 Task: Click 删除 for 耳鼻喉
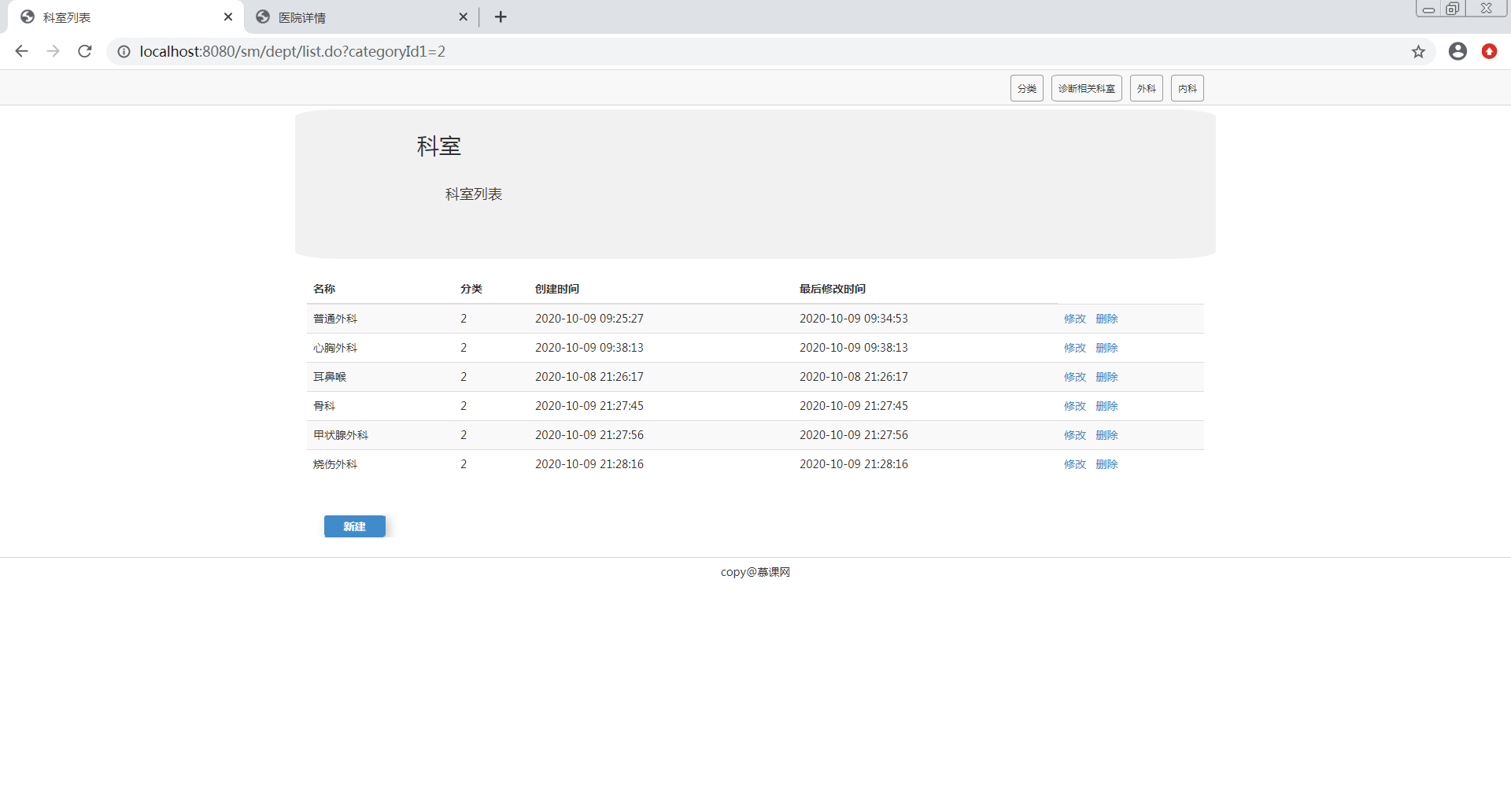click(1106, 377)
